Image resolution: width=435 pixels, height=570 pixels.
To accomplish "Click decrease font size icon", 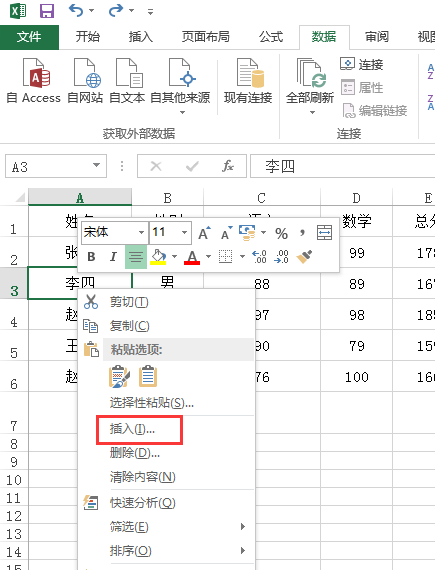I will [226, 233].
